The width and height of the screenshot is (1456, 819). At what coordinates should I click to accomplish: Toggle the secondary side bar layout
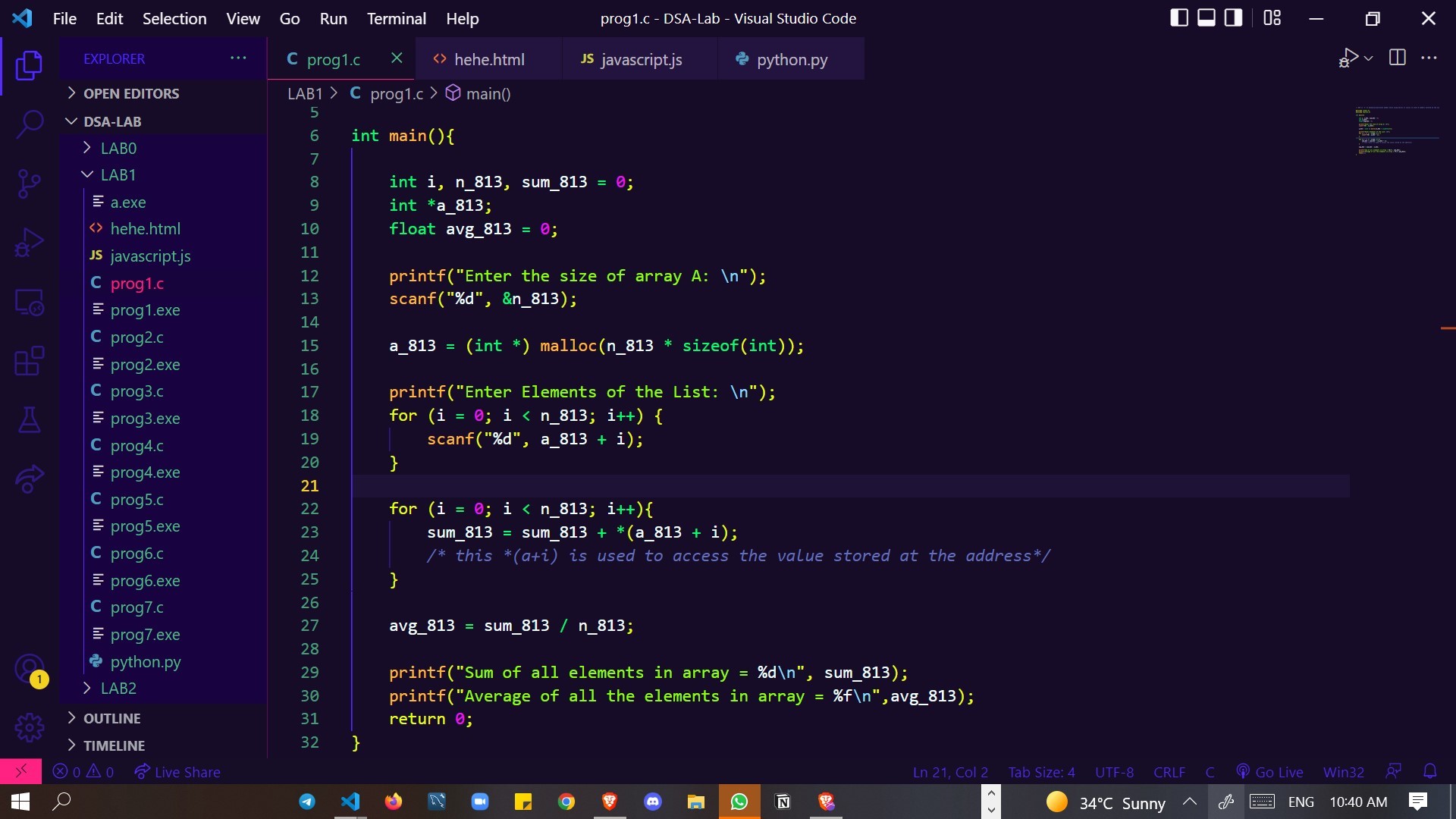coord(1234,18)
